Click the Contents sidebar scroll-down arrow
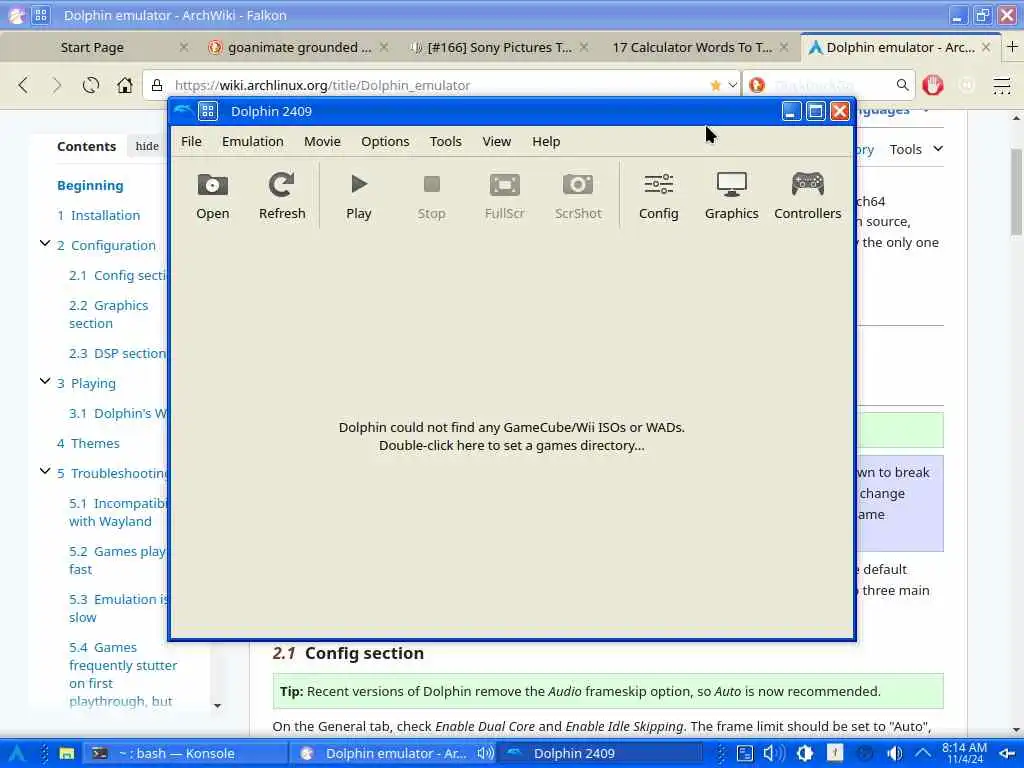This screenshot has width=1024, height=768. point(217,705)
